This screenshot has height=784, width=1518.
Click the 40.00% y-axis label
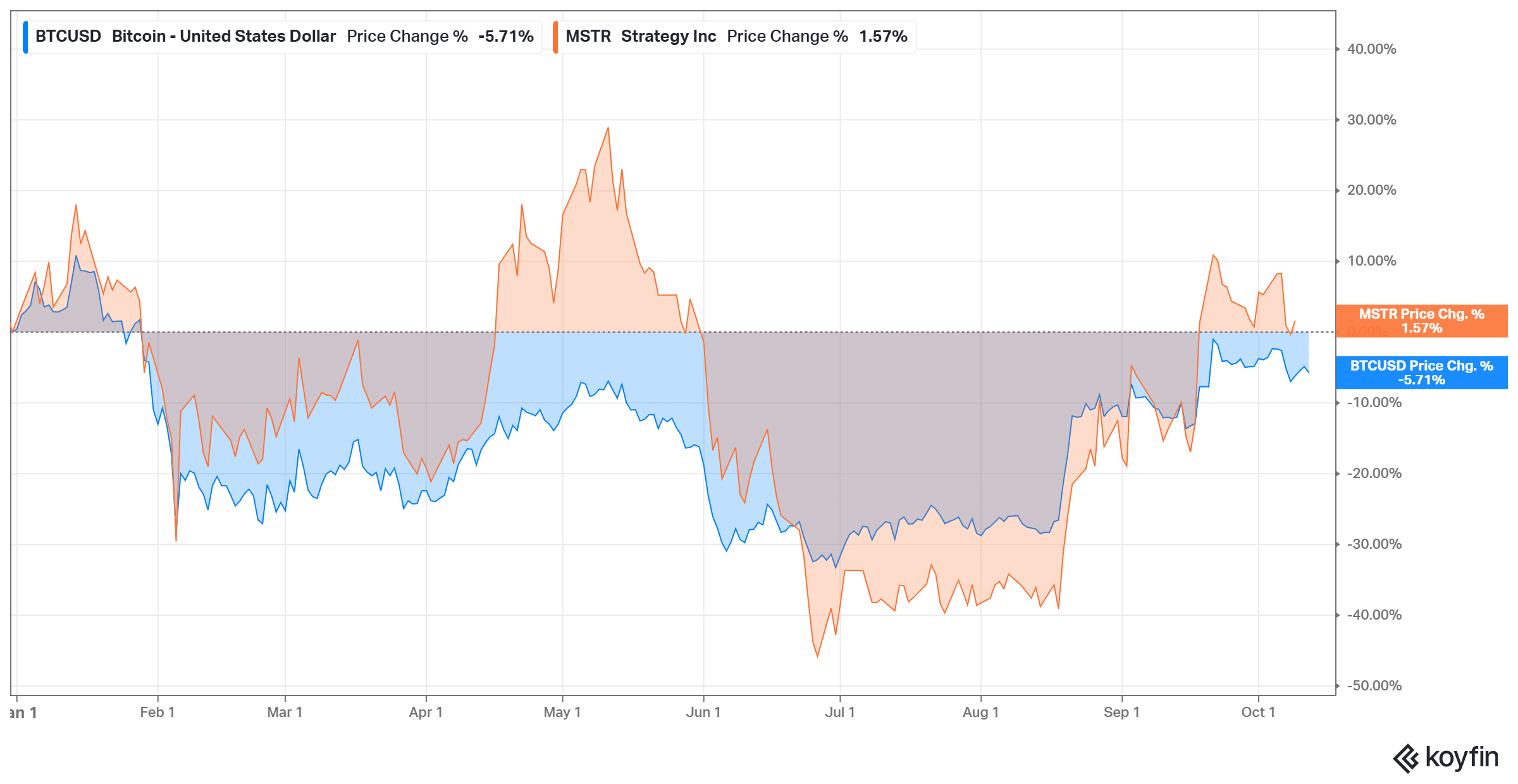tap(1371, 49)
